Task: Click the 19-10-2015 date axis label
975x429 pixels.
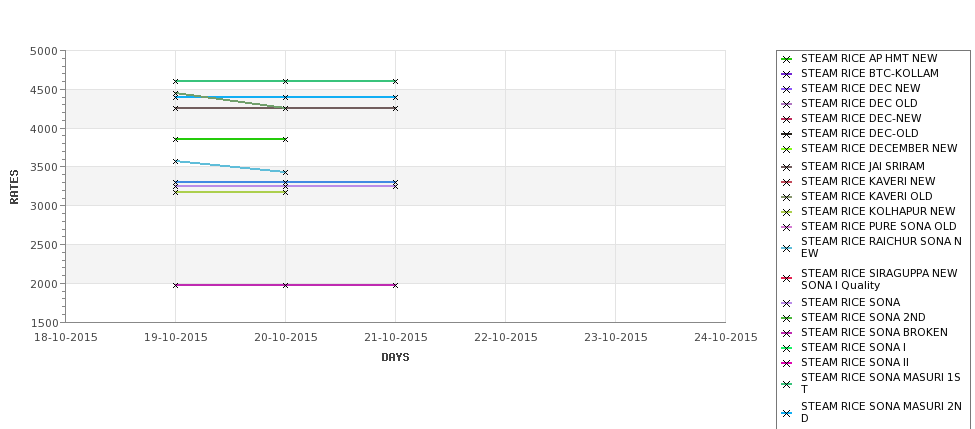Action: point(175,338)
